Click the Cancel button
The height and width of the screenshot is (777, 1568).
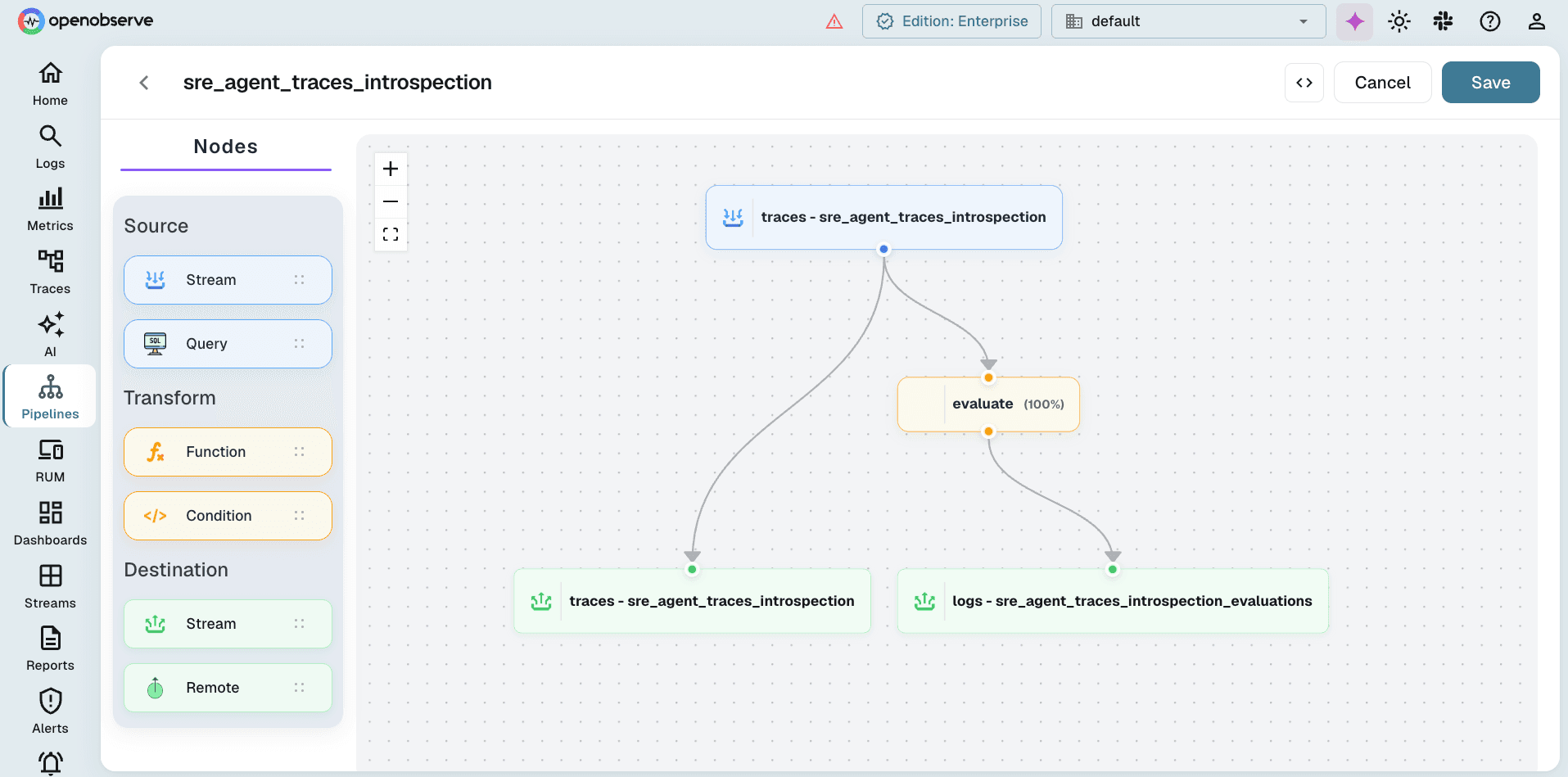click(x=1382, y=83)
